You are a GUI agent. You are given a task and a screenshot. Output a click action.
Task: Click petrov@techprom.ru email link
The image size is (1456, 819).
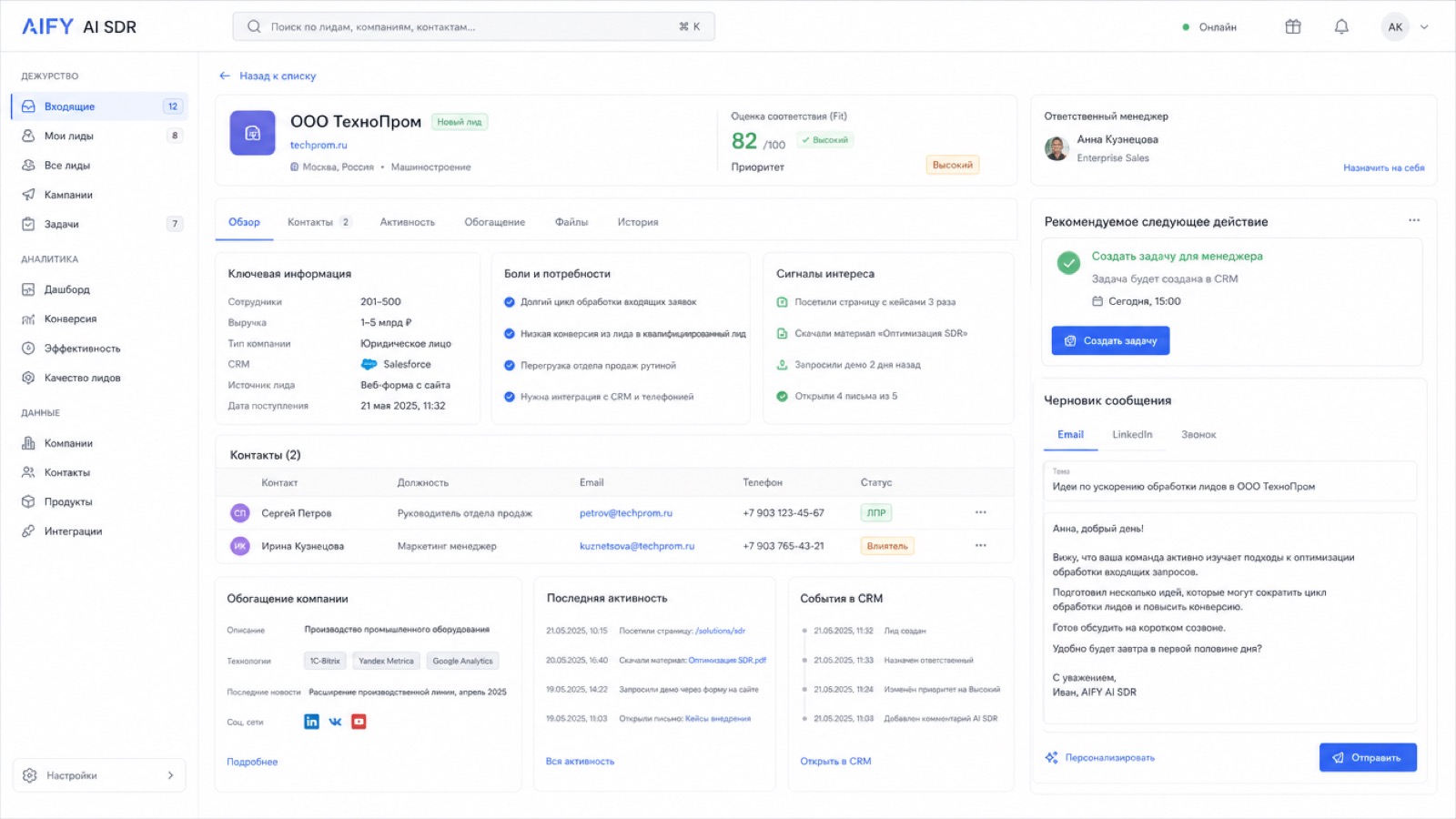tap(626, 513)
